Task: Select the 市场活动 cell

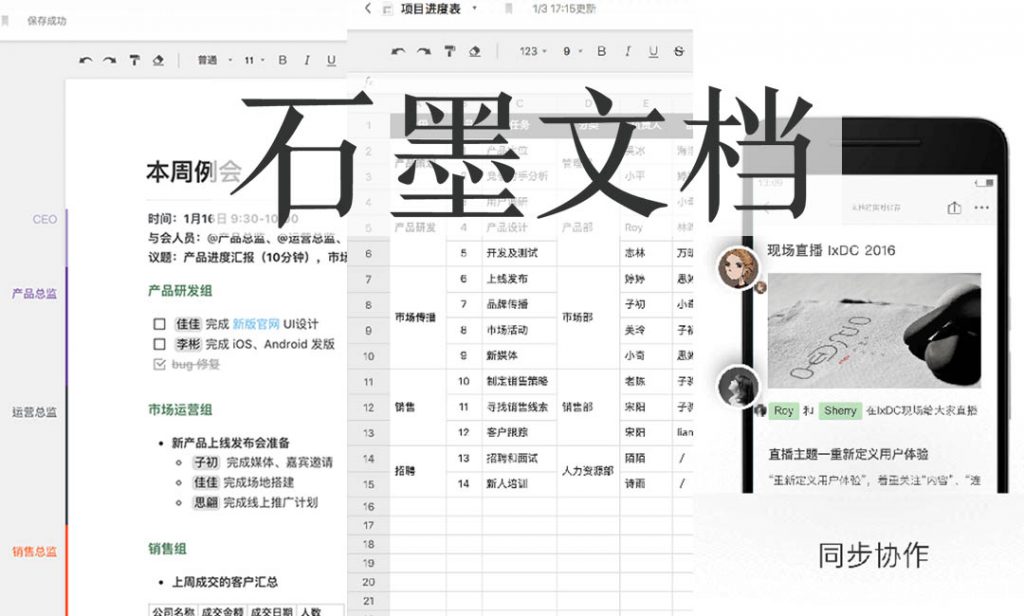Action: point(521,330)
